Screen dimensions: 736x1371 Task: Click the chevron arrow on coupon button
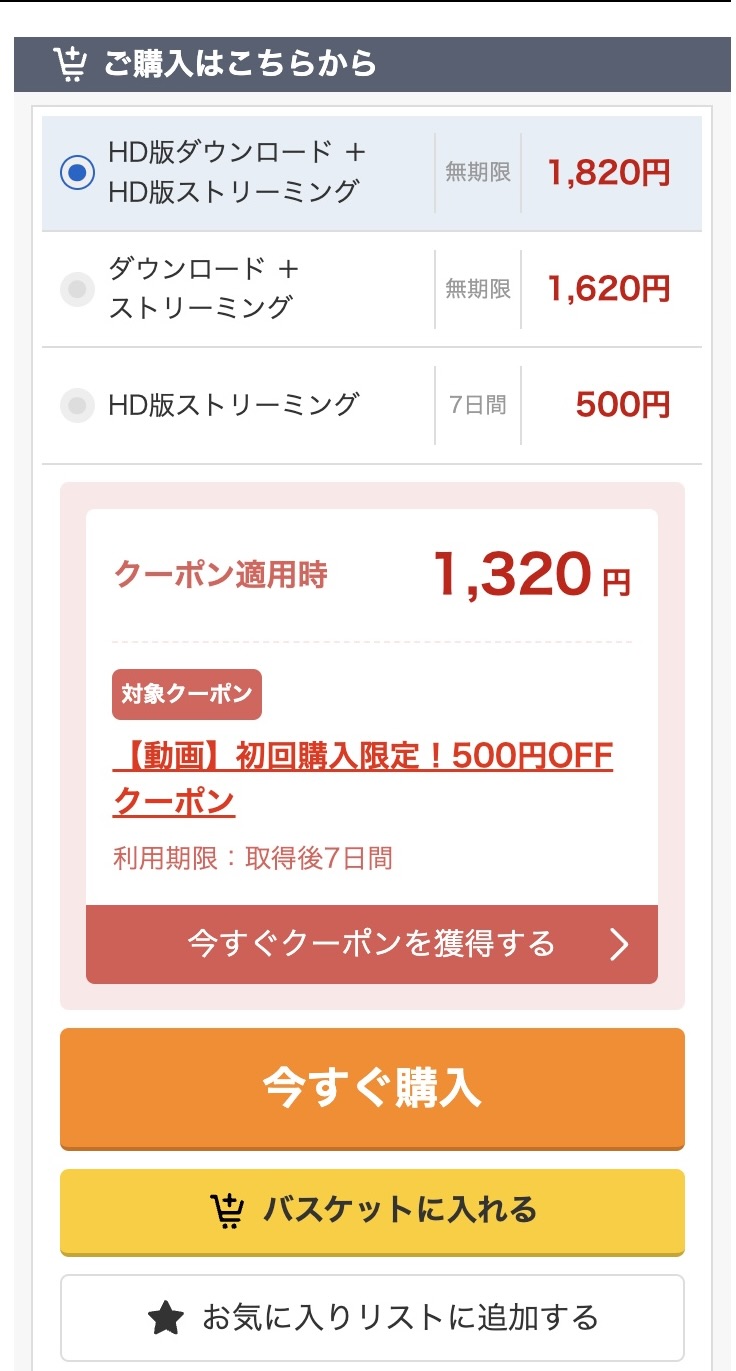[x=619, y=944]
